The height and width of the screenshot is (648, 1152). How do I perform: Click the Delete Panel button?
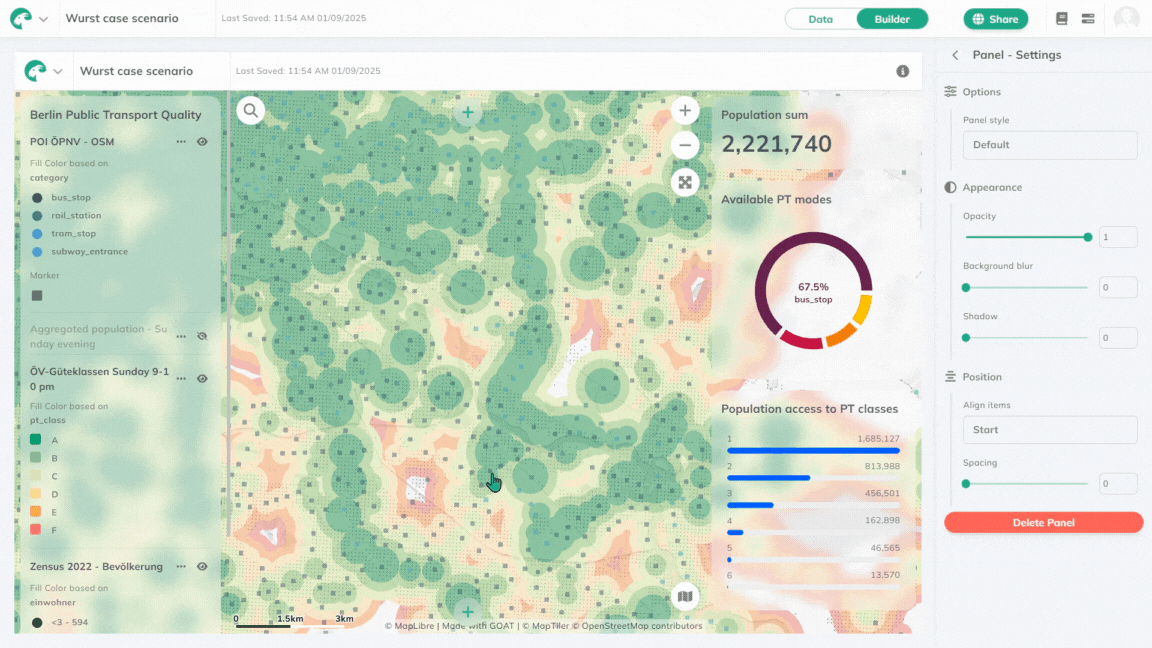pyautogui.click(x=1043, y=523)
